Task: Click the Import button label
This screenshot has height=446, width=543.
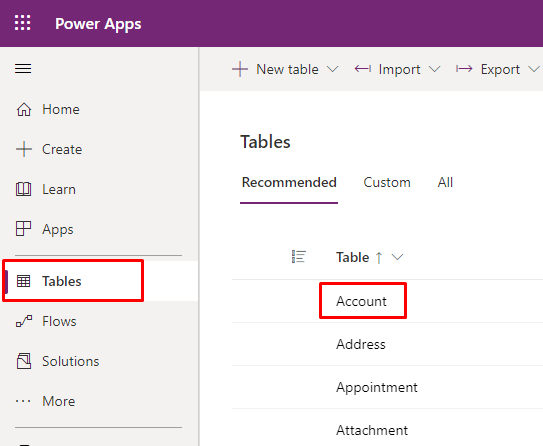Action: tap(400, 69)
